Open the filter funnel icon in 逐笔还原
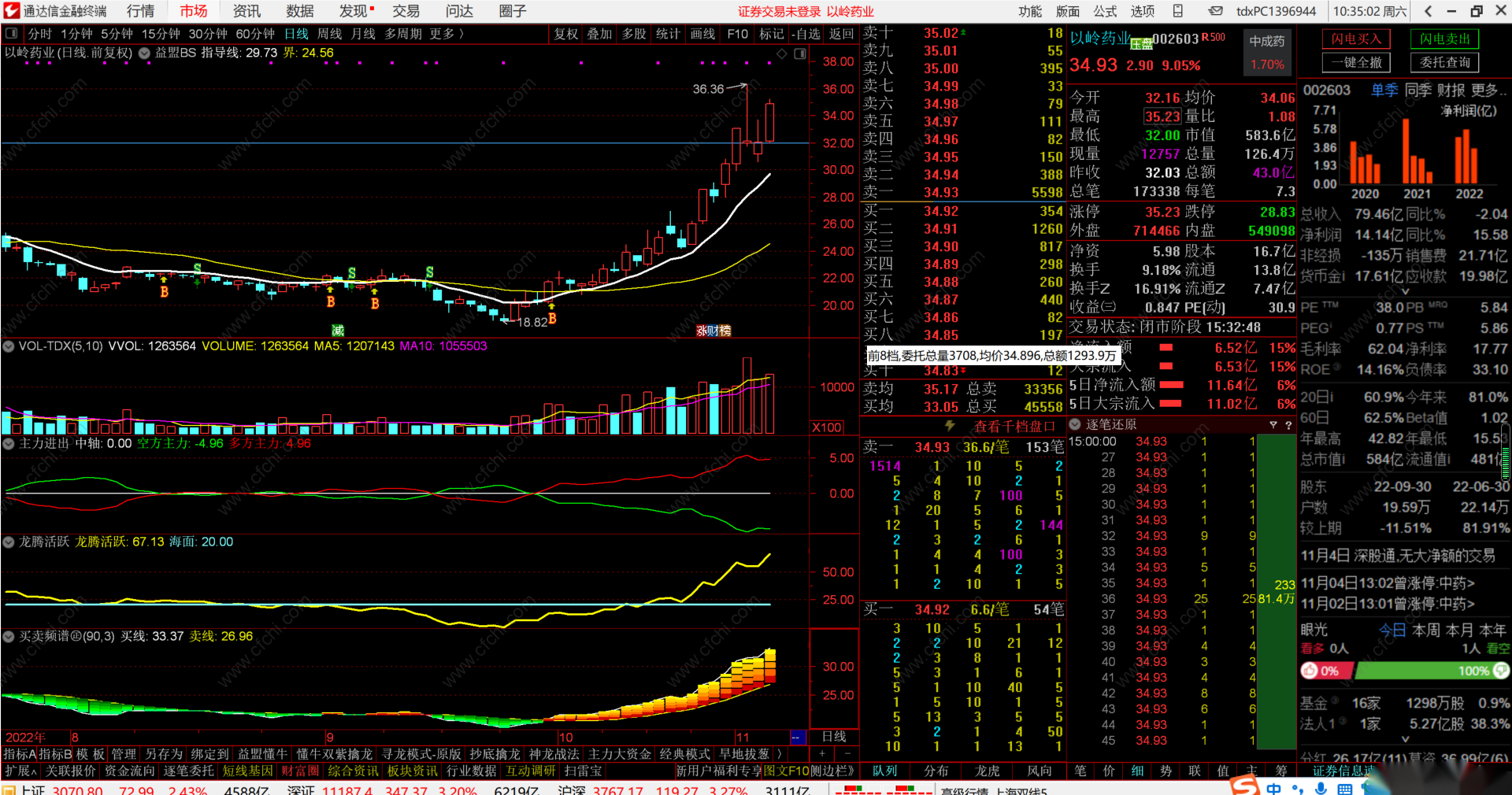 (1273, 425)
